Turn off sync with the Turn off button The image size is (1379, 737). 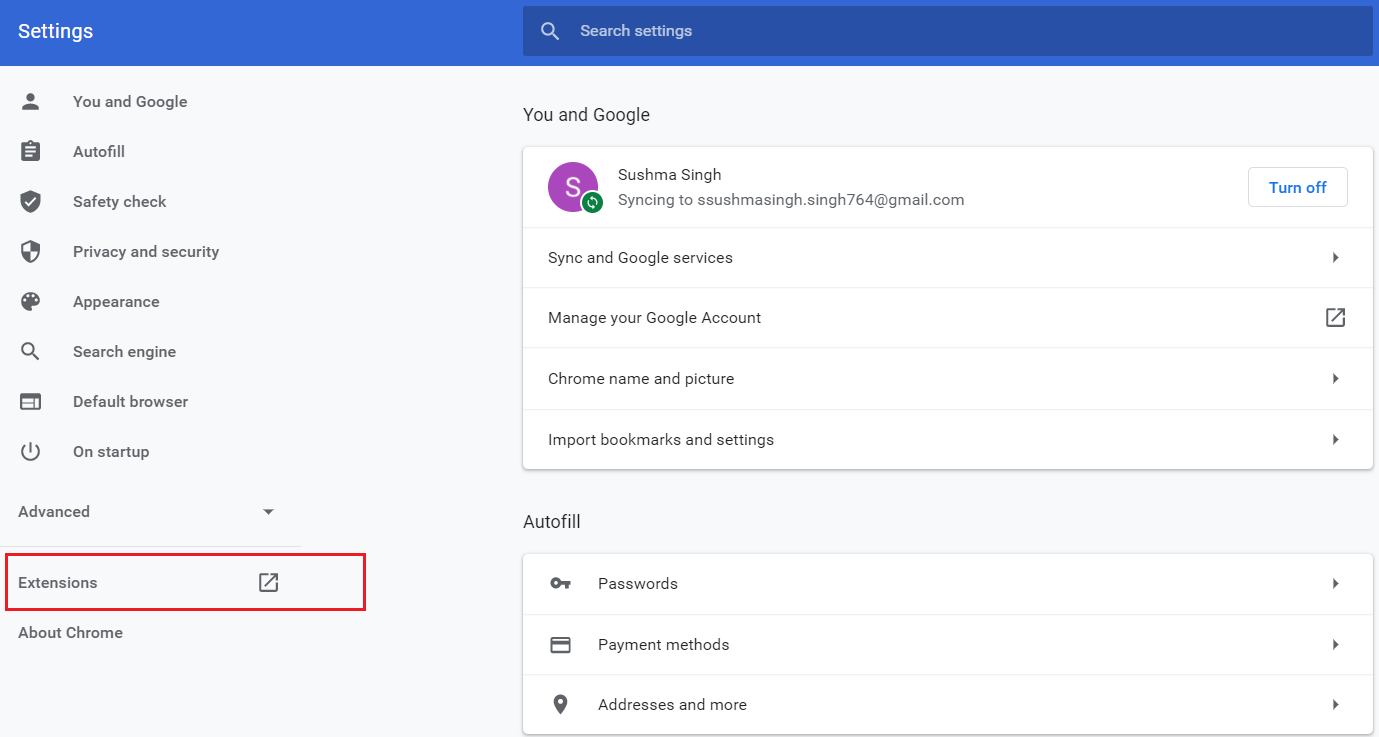1297,187
